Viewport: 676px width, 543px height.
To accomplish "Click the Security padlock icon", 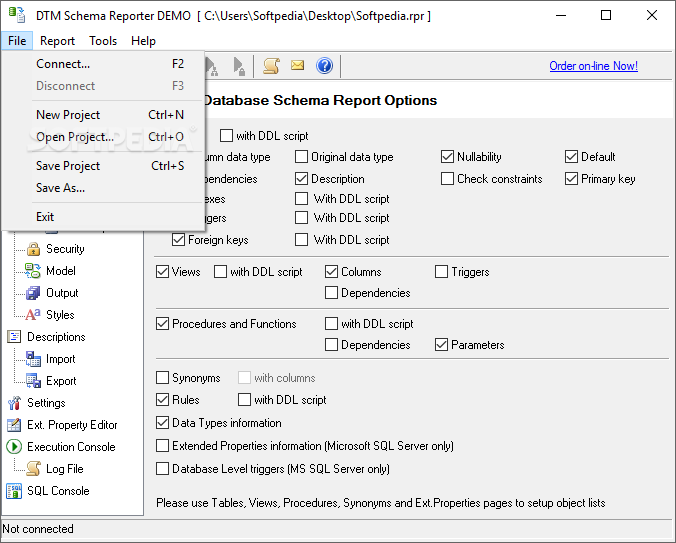I will point(33,249).
